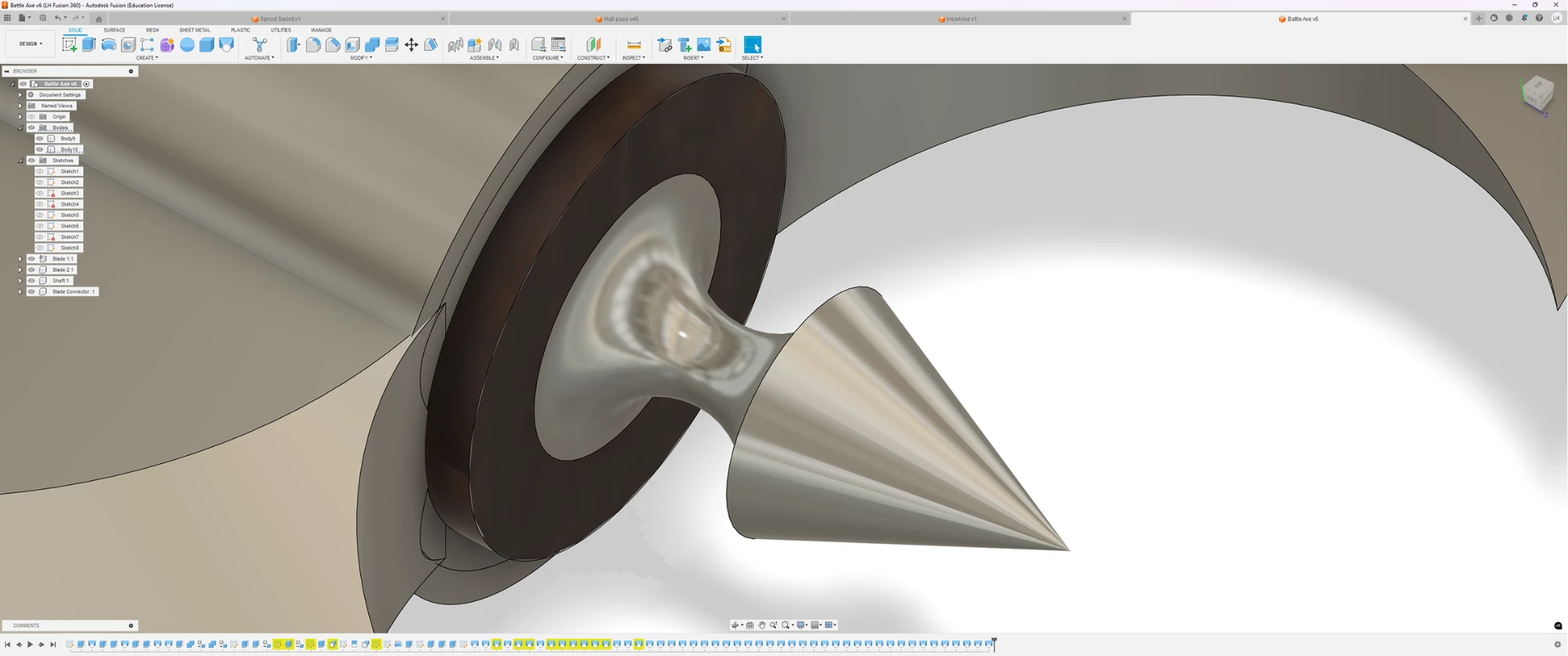Toggle visibility of Sketch5

pyautogui.click(x=39, y=215)
